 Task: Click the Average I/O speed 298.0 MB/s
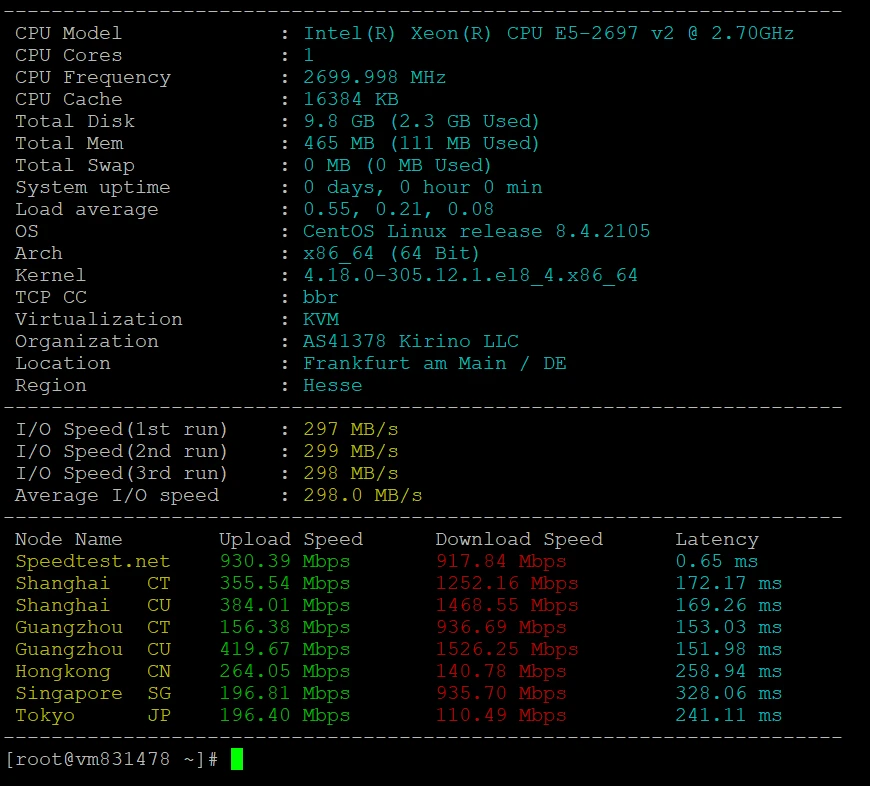pyautogui.click(x=363, y=495)
